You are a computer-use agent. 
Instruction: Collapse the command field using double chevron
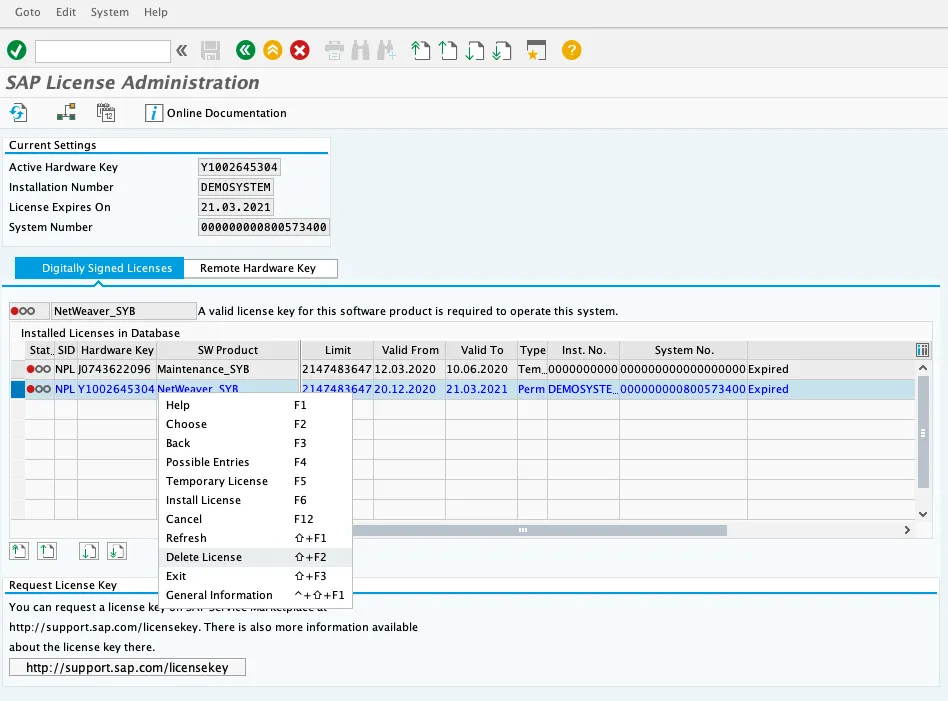[181, 50]
